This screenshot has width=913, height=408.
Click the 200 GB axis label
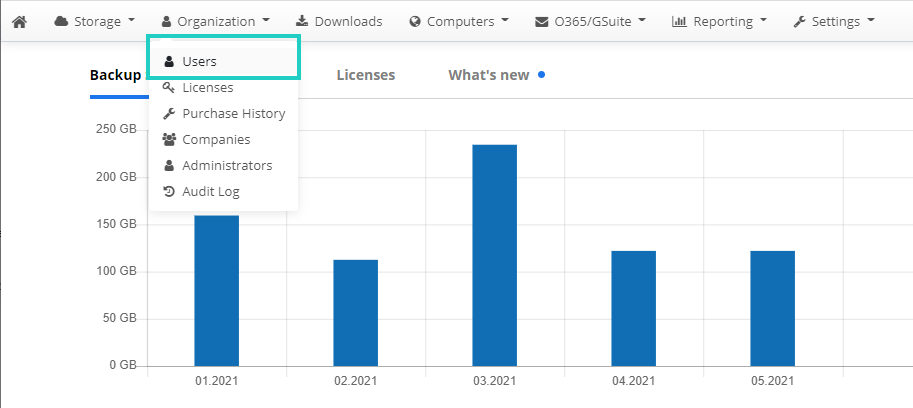pos(116,177)
